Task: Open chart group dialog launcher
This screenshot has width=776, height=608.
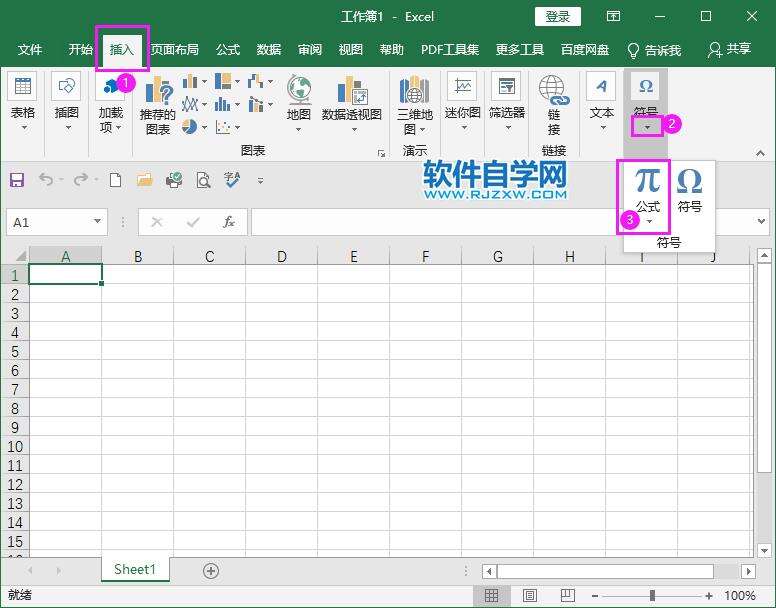Action: pyautogui.click(x=381, y=153)
